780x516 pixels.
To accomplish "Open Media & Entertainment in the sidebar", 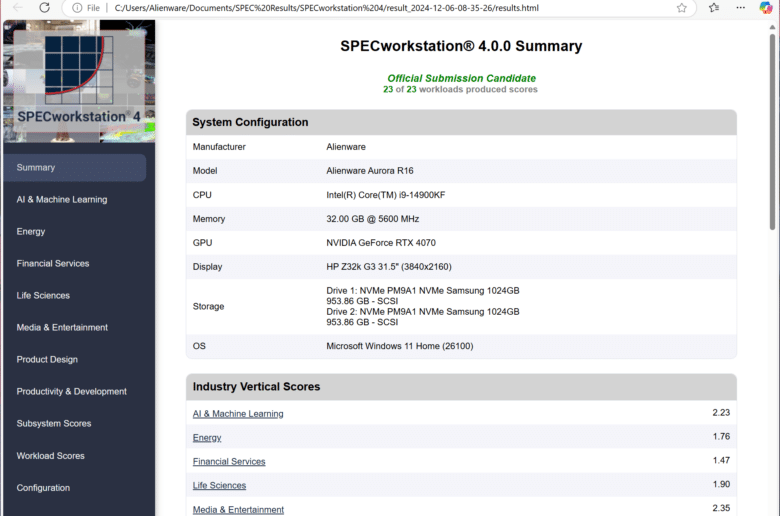I will click(x=62, y=327).
